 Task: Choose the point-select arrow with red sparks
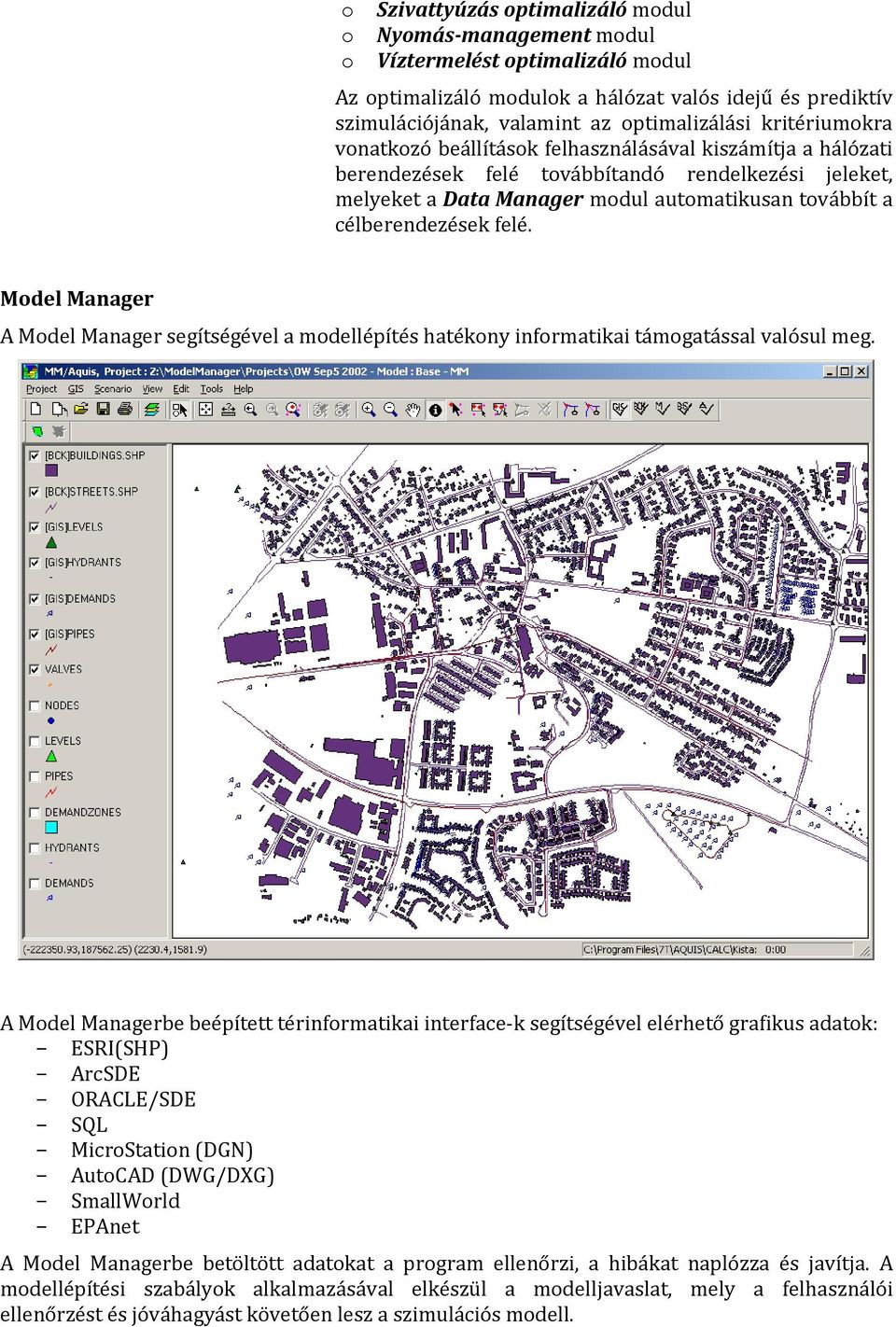tap(455, 409)
